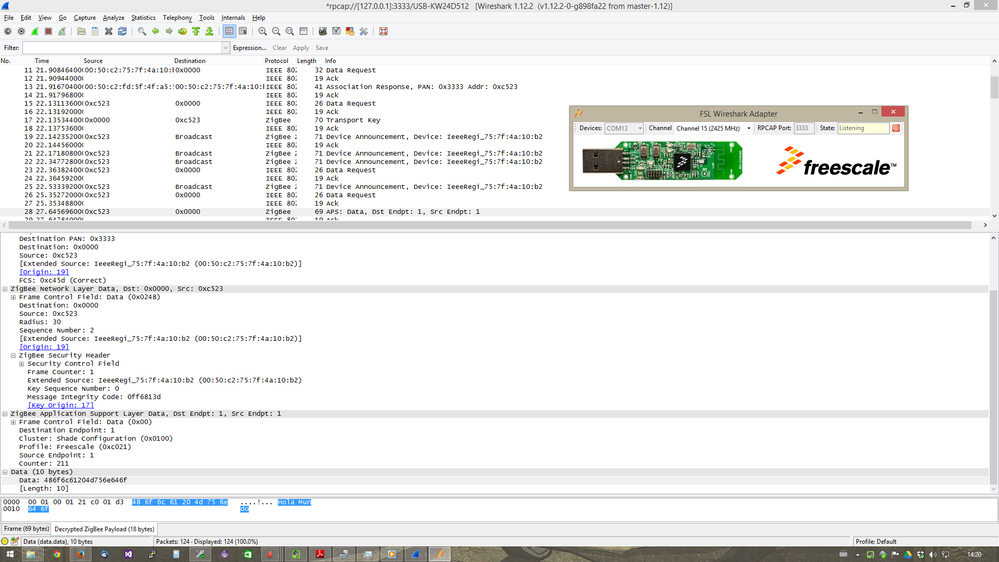The width and height of the screenshot is (999, 562).
Task: Zoom in on packet text
Action: [x=262, y=31]
